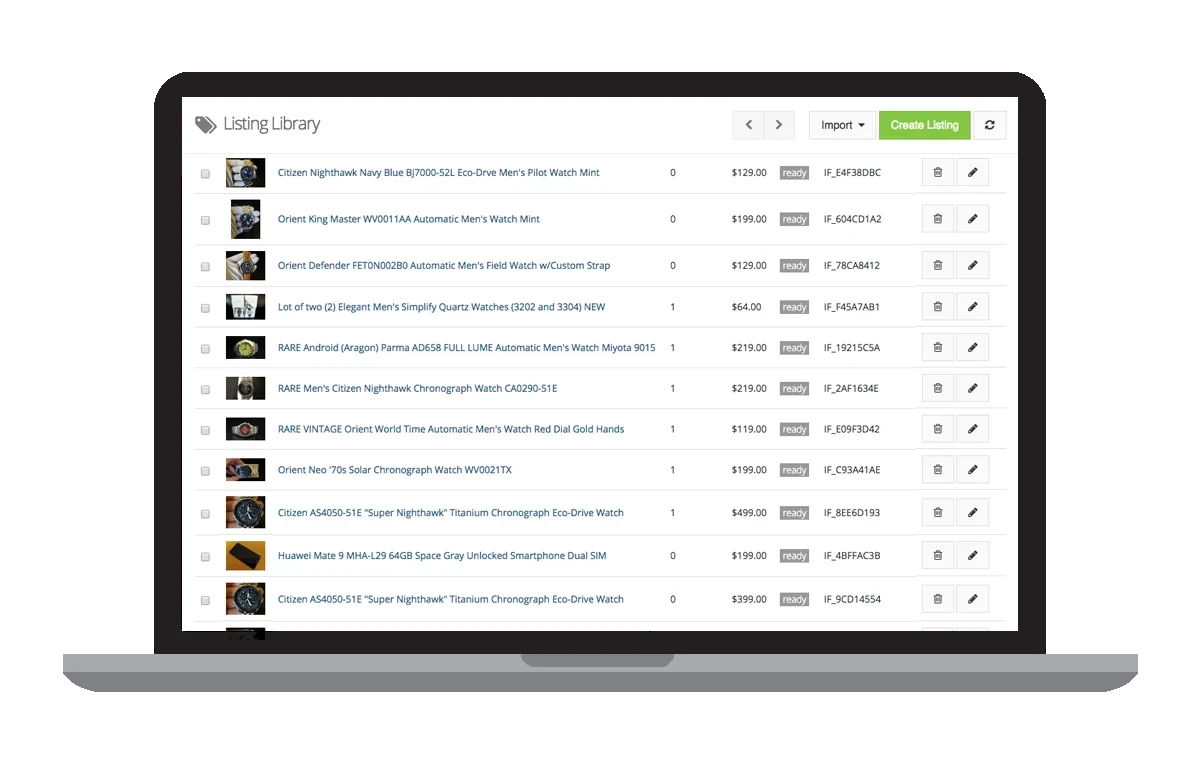Open RARE Android Parma AD658 listing link

pyautogui.click(x=467, y=348)
